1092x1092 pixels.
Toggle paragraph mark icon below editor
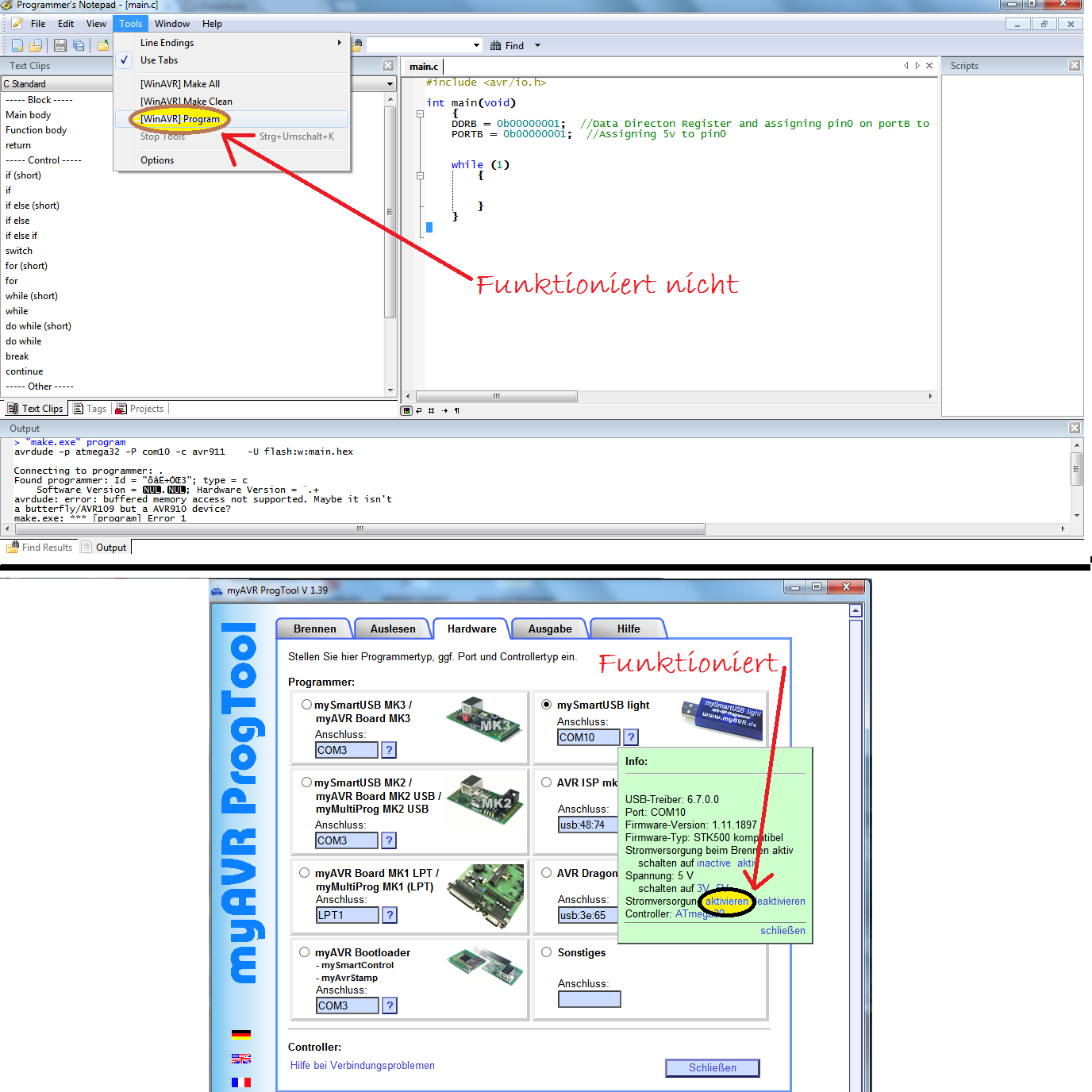click(457, 410)
